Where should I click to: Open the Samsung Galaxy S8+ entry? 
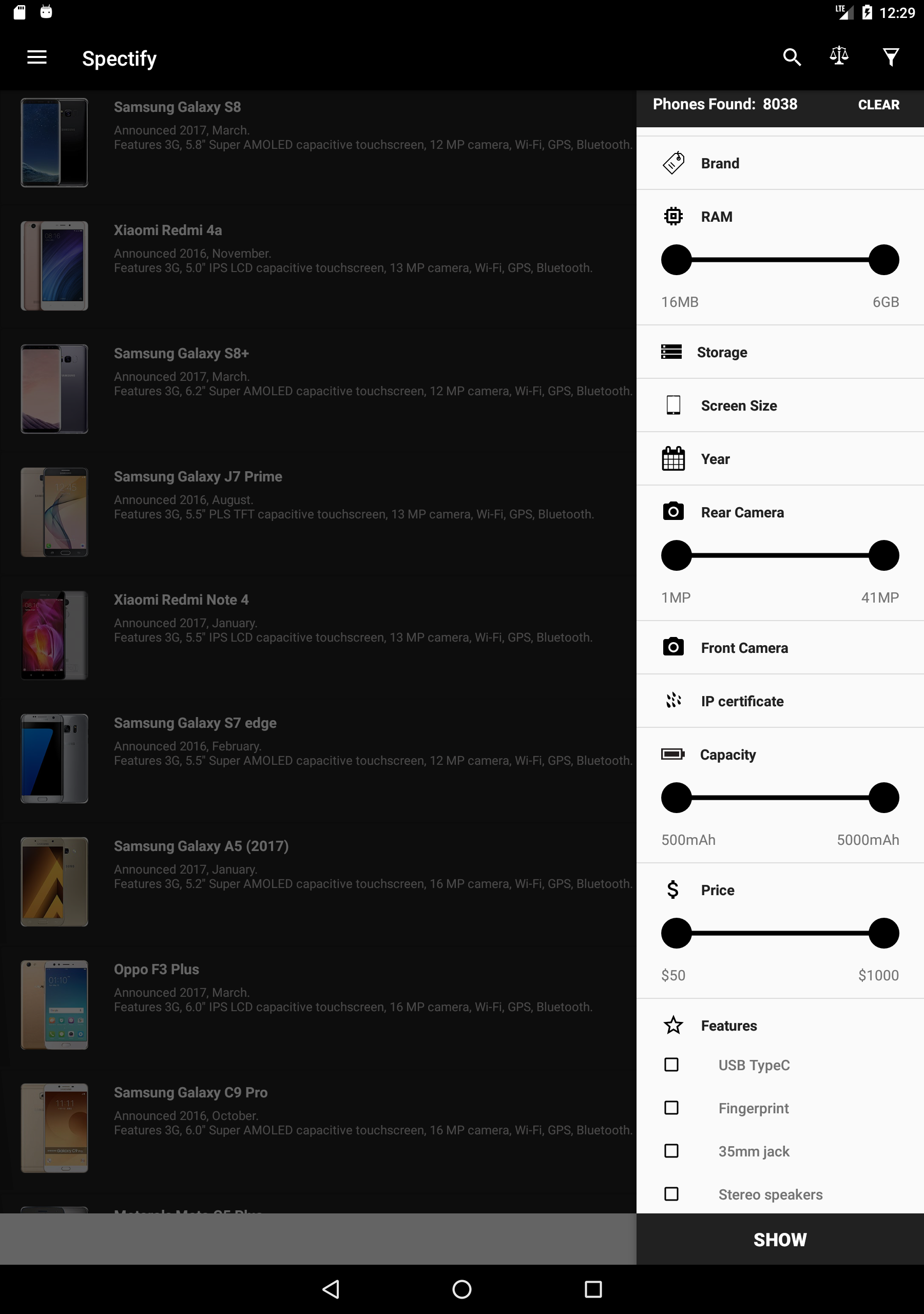[x=318, y=389]
